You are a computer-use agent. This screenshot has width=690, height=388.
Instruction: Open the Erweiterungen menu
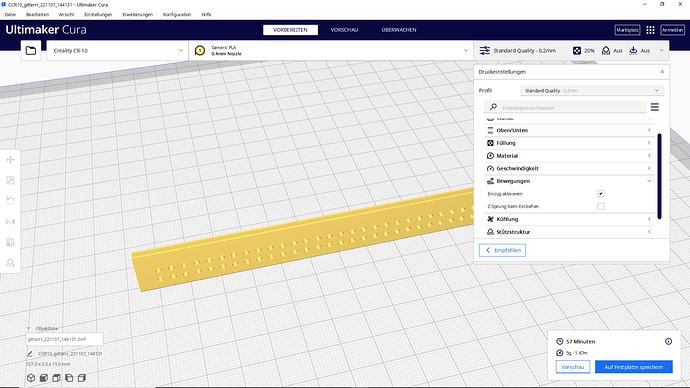(138, 15)
